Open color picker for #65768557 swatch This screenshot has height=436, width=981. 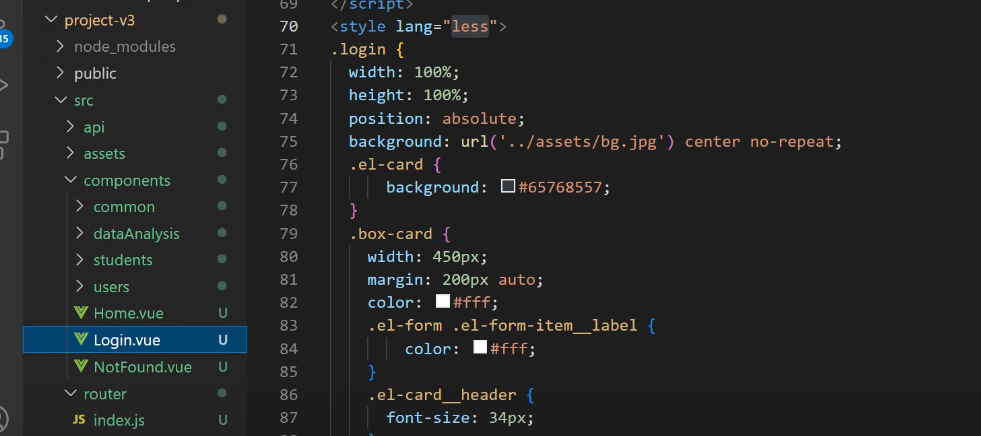[508, 186]
